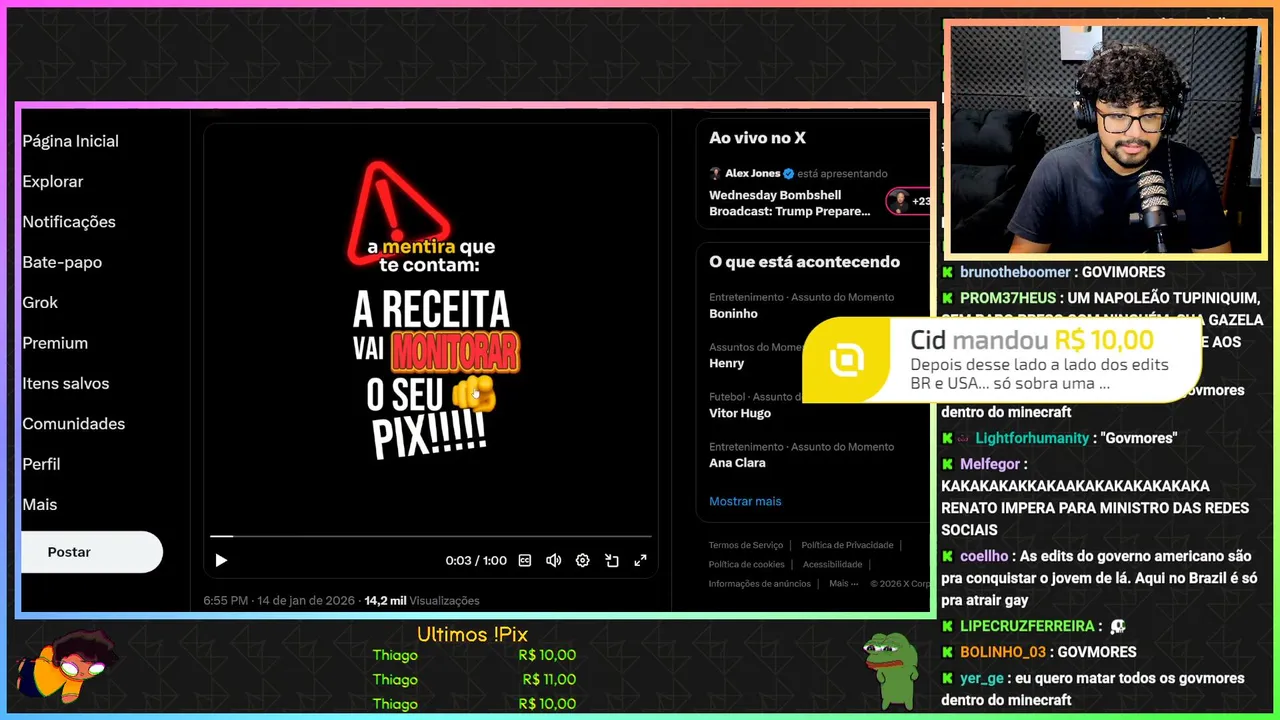Open Termos de Serviço footer link
1280x720 pixels.
pyautogui.click(x=746, y=545)
